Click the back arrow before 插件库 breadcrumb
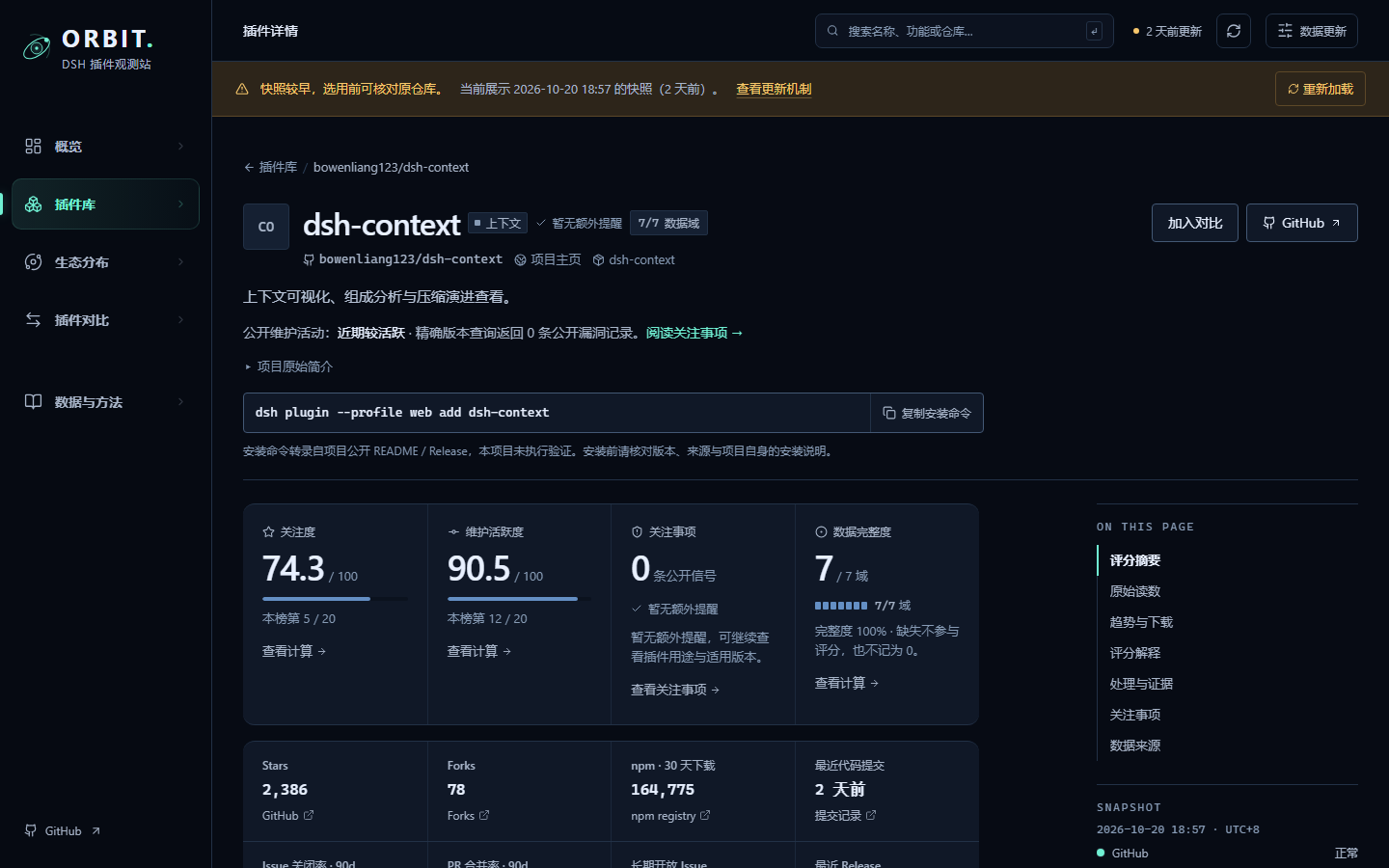Viewport: 1389px width, 868px height. pyautogui.click(x=249, y=167)
